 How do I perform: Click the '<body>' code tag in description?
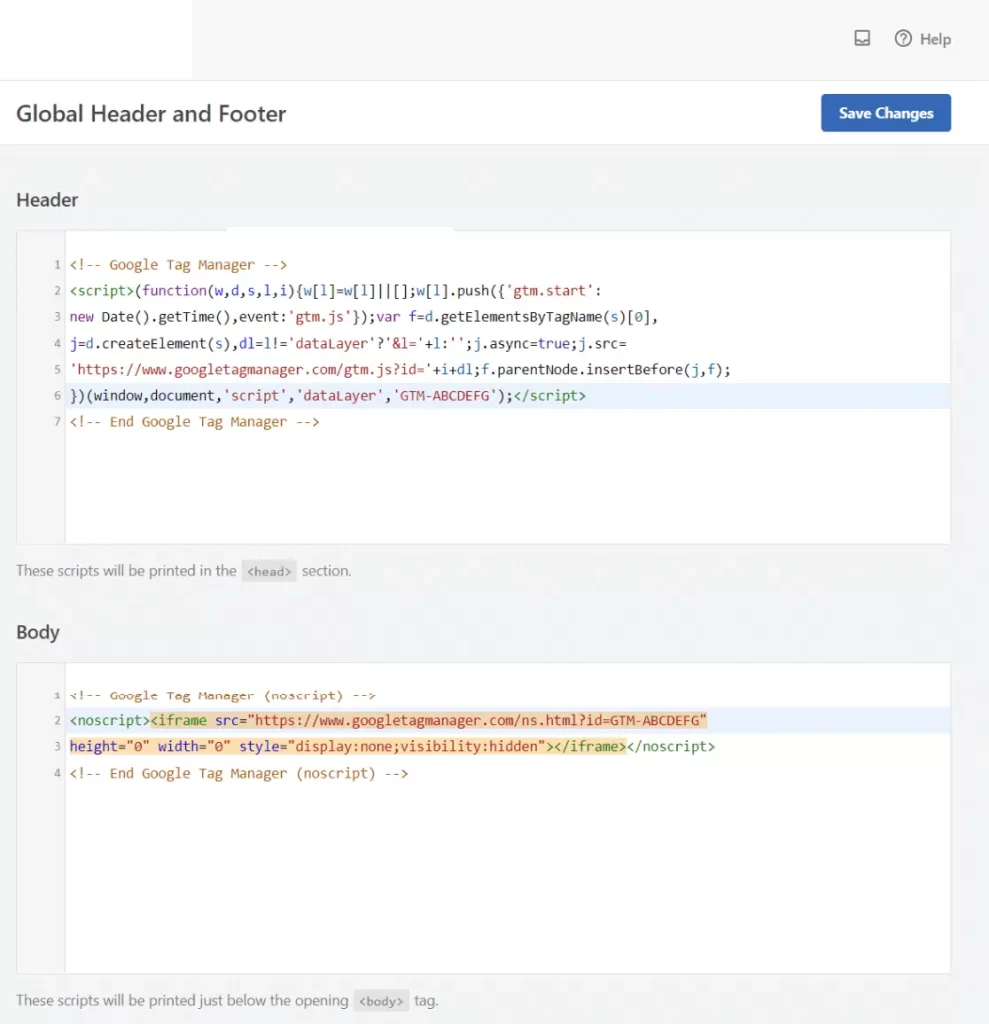click(x=381, y=1001)
